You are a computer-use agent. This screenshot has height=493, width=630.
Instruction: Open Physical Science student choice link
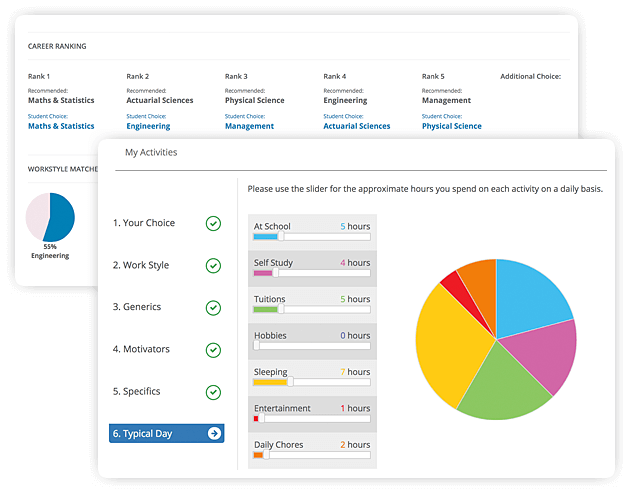[x=451, y=127]
